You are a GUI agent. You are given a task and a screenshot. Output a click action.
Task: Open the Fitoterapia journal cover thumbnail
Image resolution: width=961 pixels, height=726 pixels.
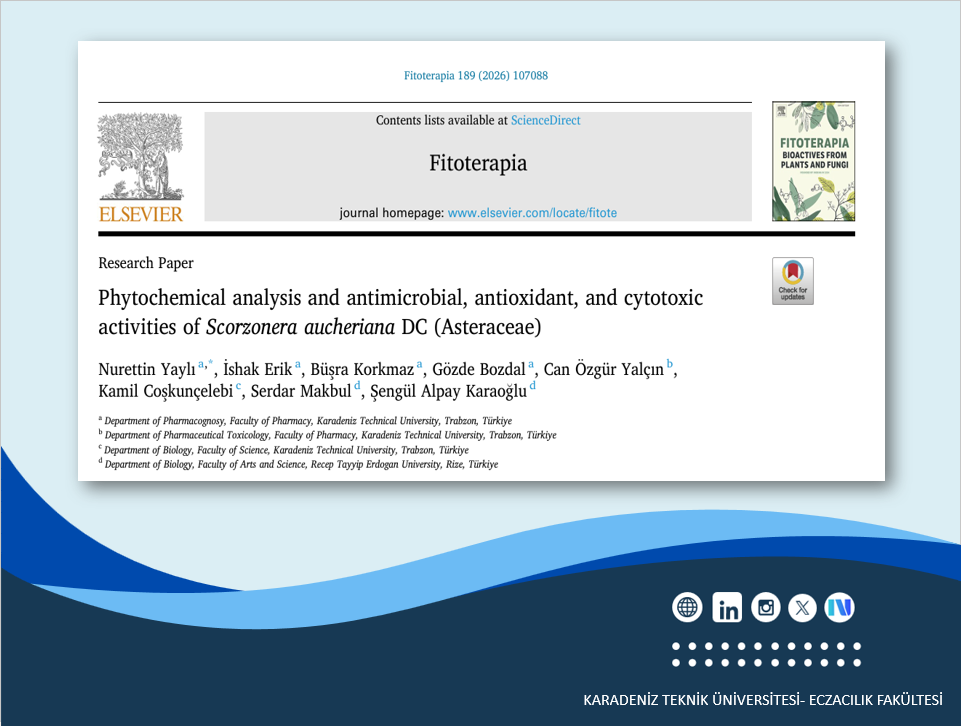pyautogui.click(x=813, y=161)
